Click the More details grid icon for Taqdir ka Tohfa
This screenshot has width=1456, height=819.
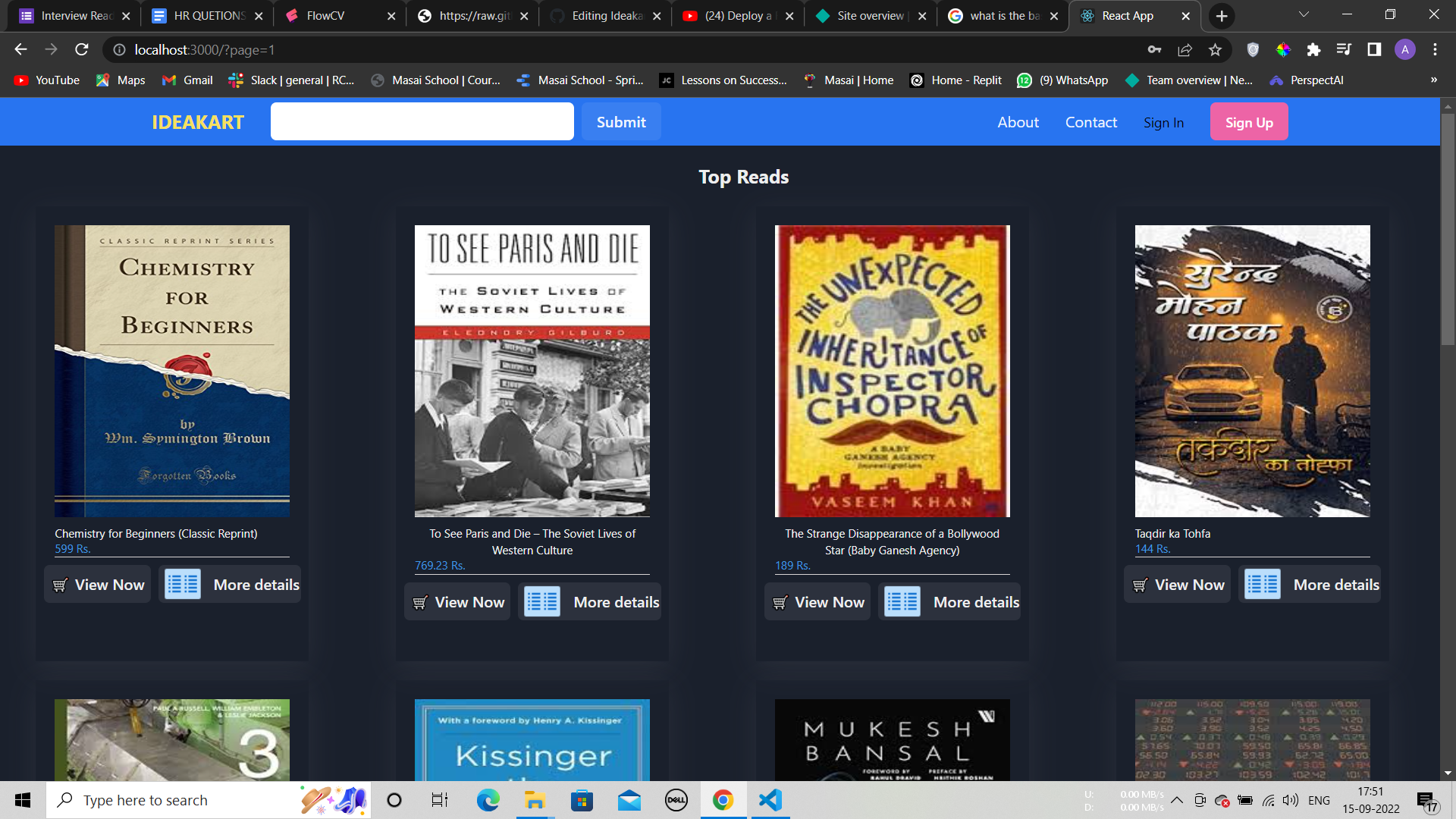1261,584
